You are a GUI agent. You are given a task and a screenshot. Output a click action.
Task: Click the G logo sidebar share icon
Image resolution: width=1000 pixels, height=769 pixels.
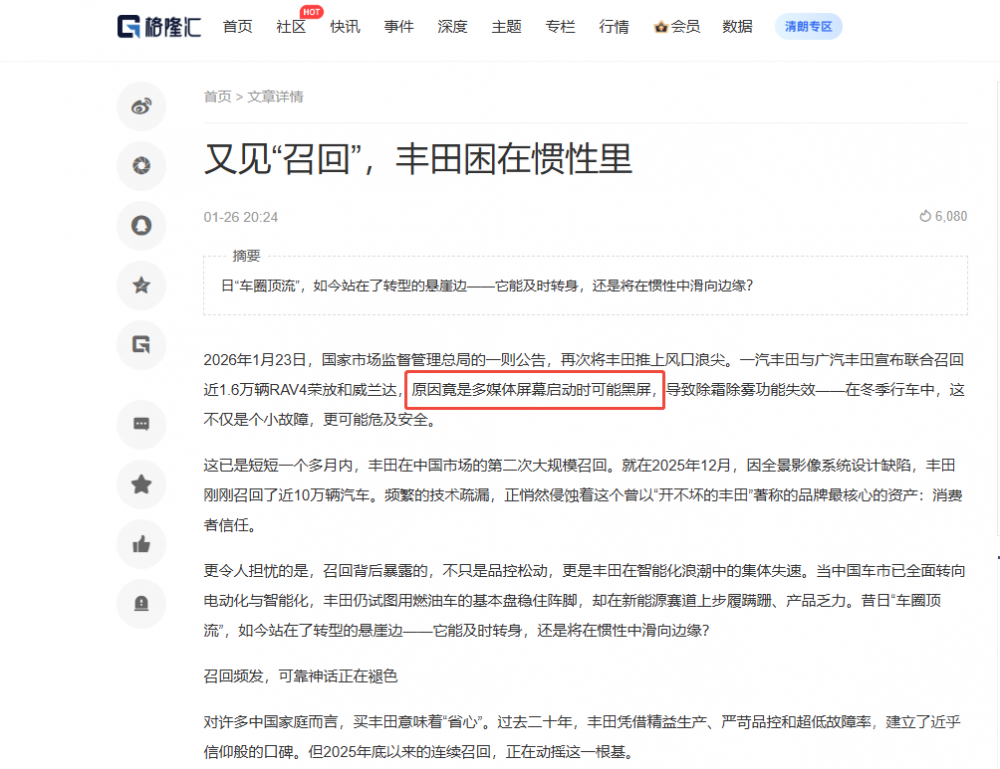[141, 345]
